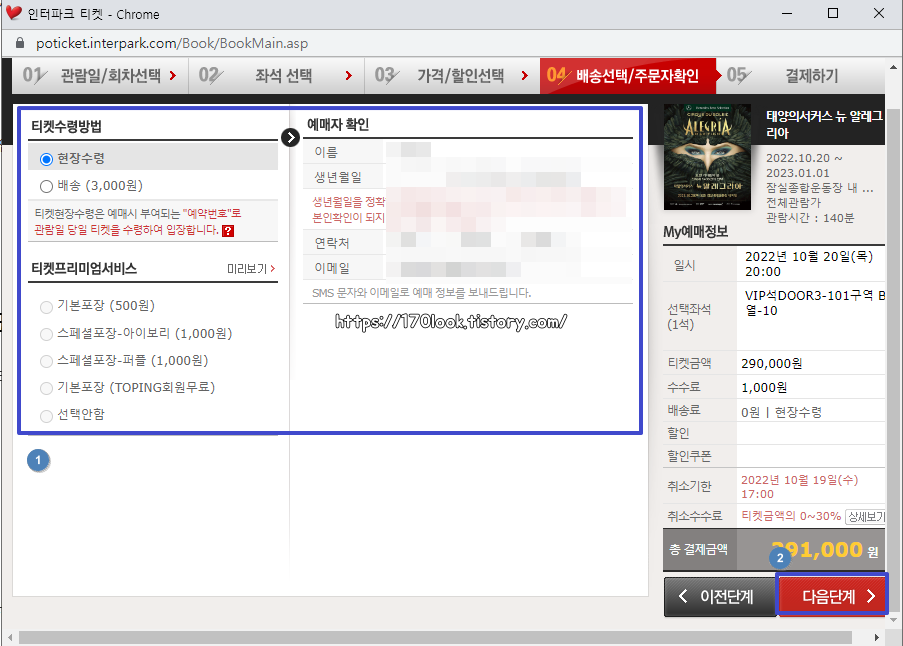Image resolution: width=903 pixels, height=646 pixels.
Task: Click the red question mark help icon
Action: (229, 232)
